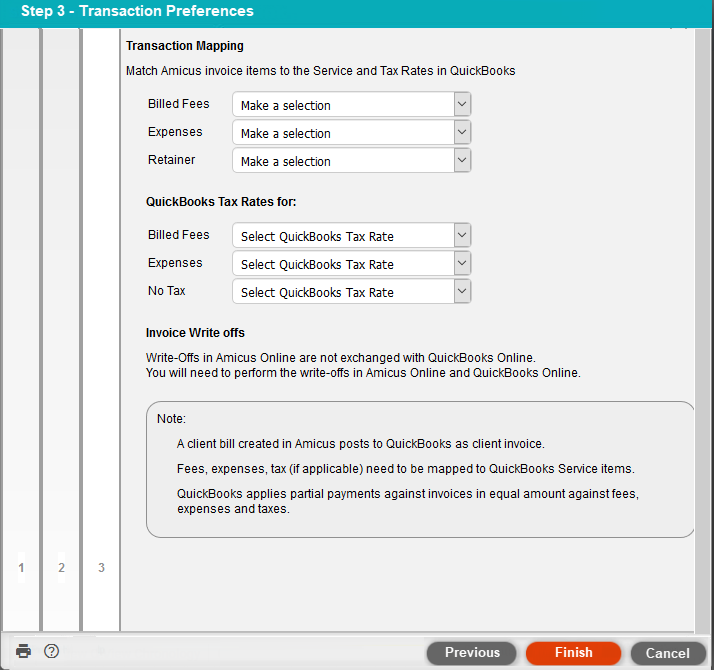The height and width of the screenshot is (670, 714).
Task: Click the printer icon
Action: click(23, 651)
